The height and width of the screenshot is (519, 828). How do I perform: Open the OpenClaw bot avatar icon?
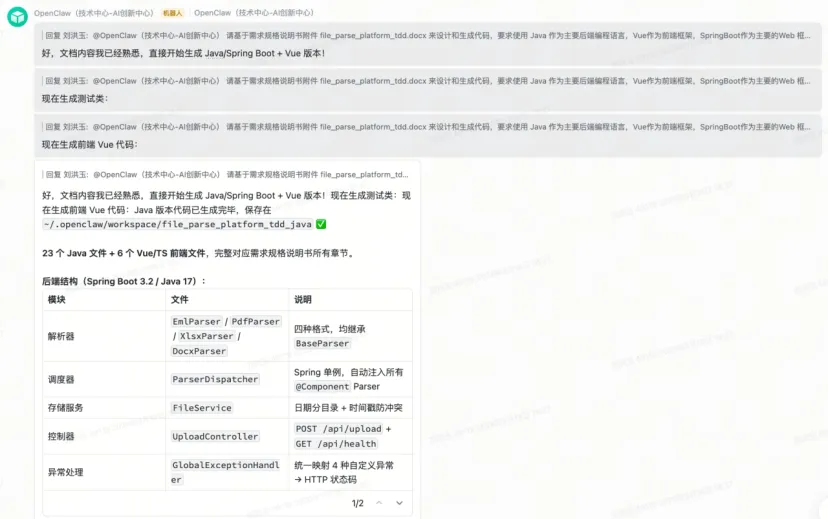pyautogui.click(x=17, y=17)
